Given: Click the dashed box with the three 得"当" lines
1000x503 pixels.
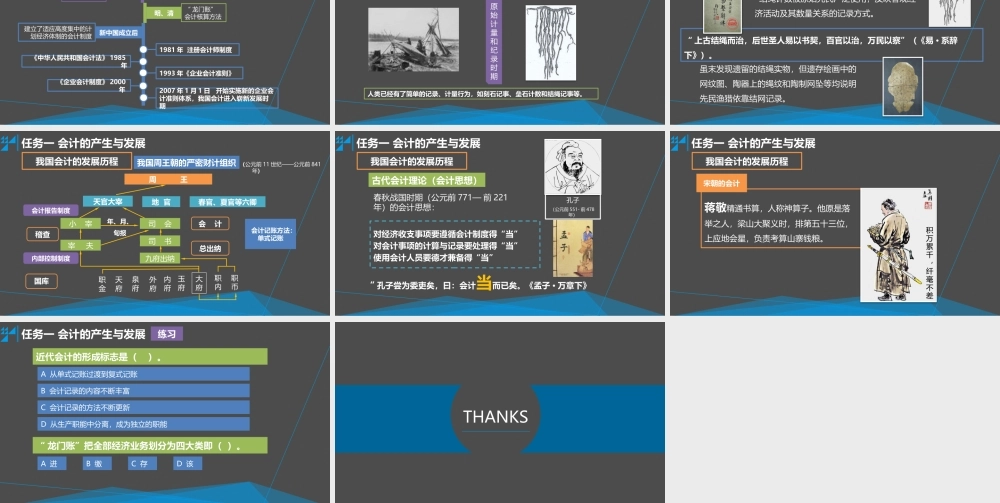Looking at the screenshot, I should (455, 245).
